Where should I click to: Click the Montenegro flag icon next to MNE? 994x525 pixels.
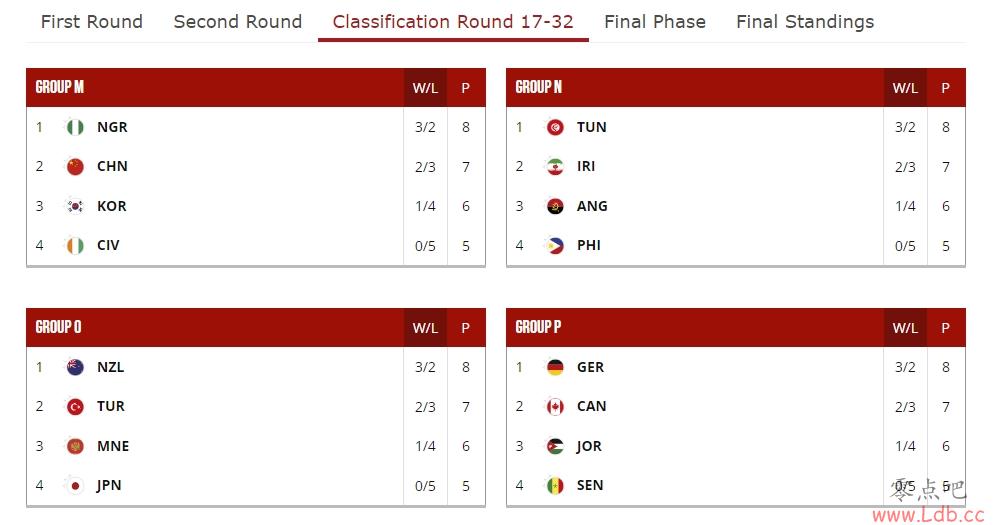click(75, 446)
